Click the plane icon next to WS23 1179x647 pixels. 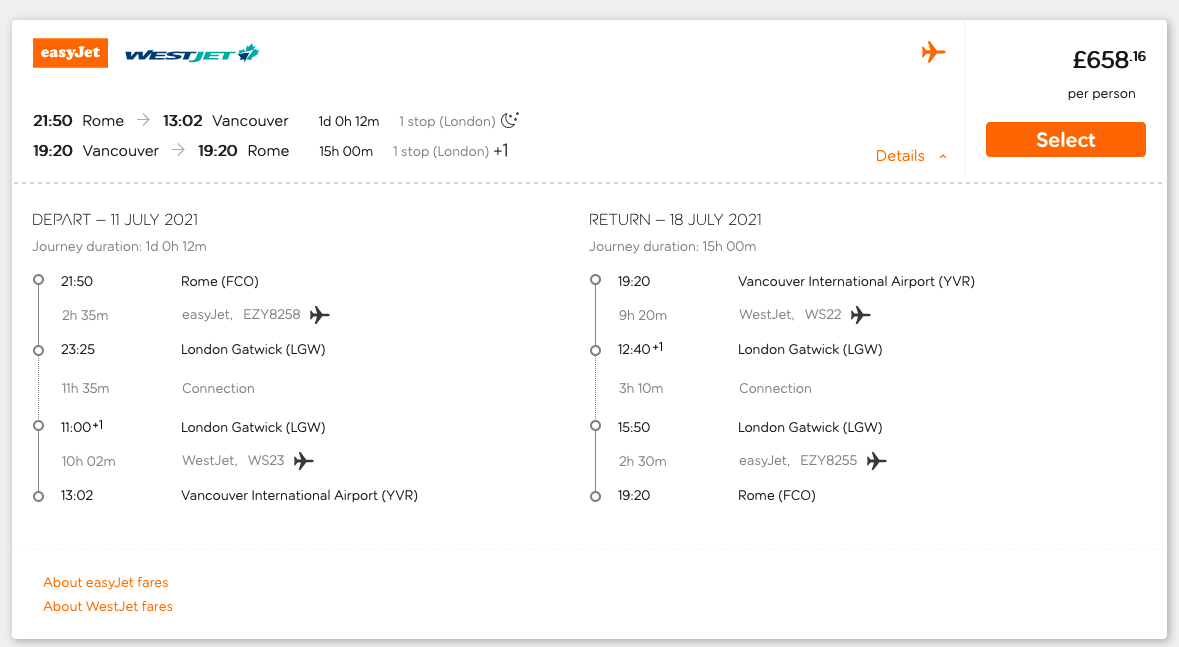pyautogui.click(x=303, y=460)
